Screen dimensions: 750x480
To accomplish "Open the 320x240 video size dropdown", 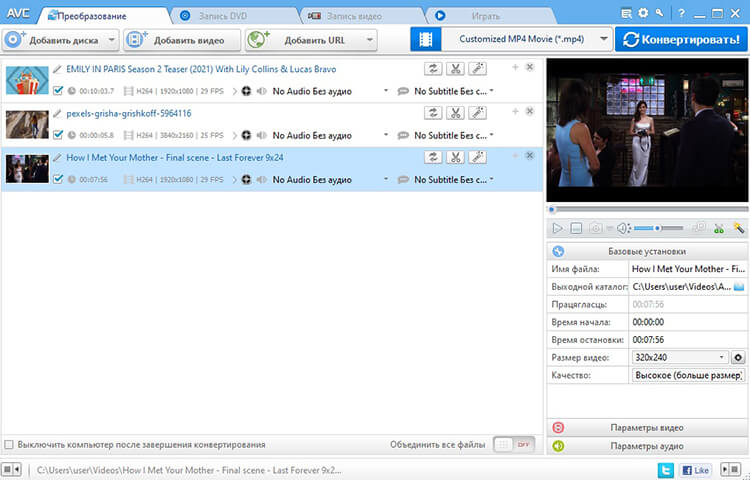I will coord(680,357).
